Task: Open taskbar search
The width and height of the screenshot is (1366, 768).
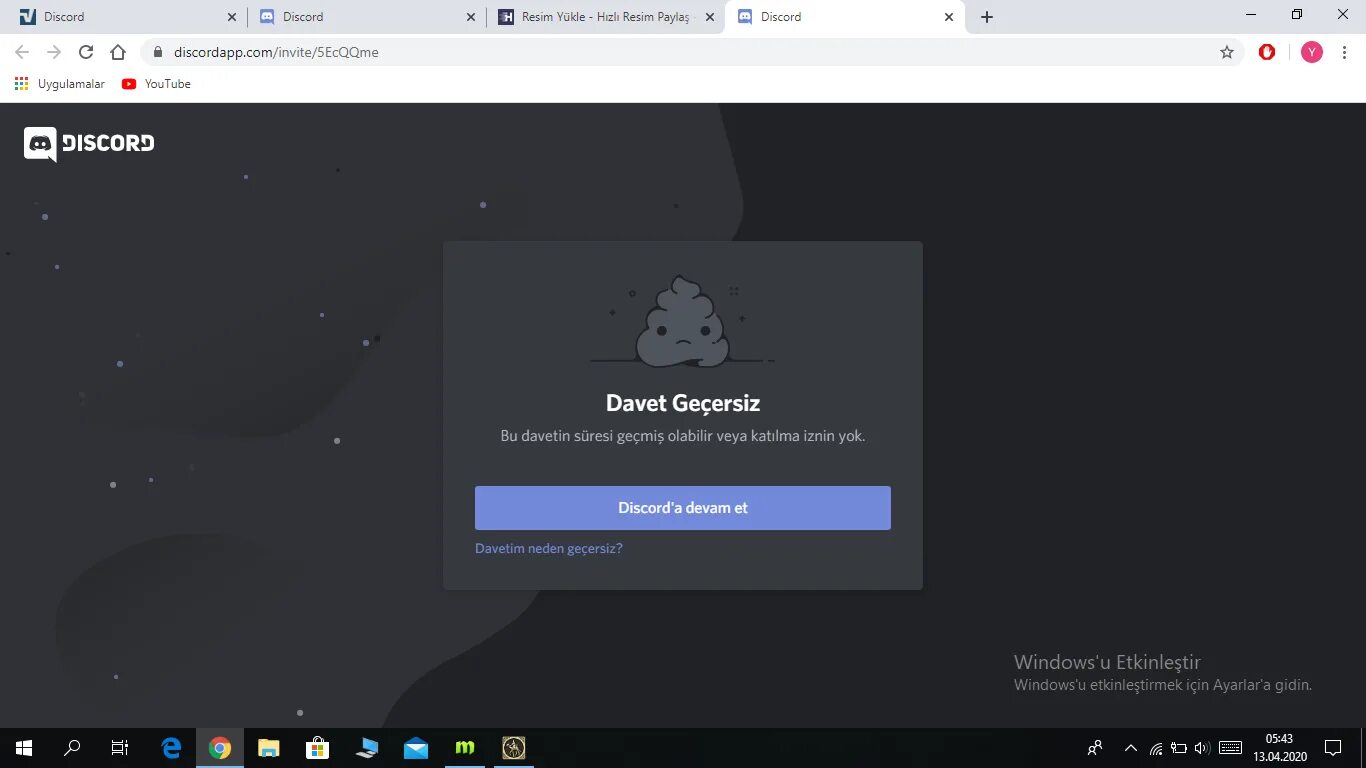Action: coord(72,748)
